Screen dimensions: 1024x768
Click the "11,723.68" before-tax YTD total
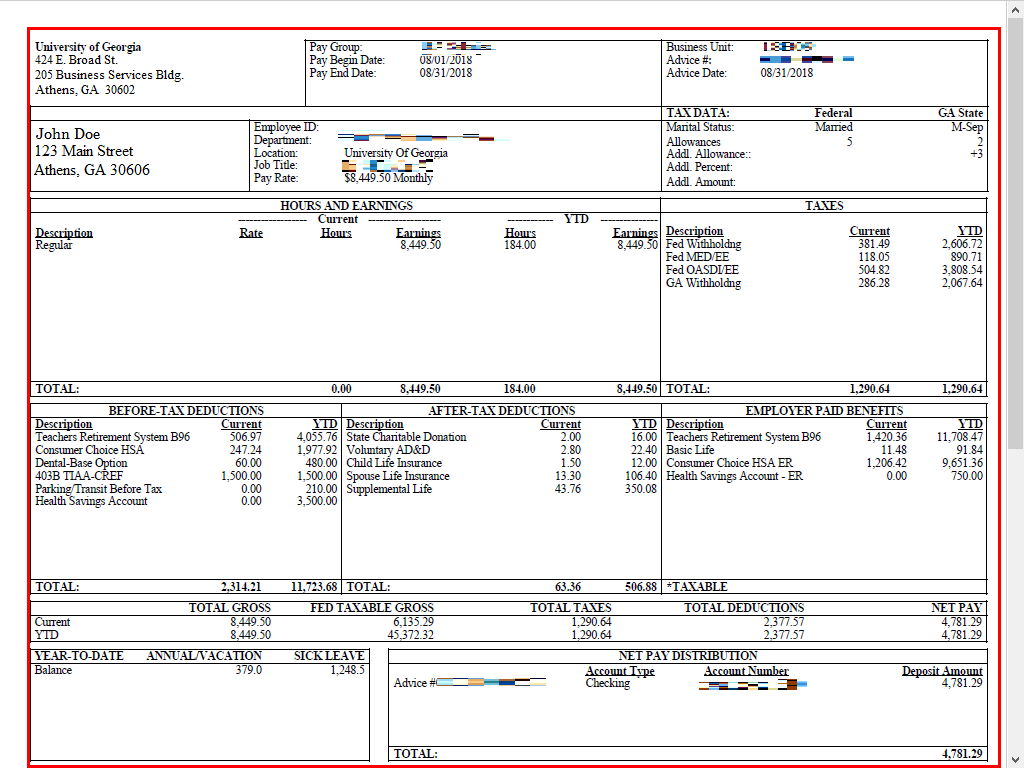click(314, 587)
